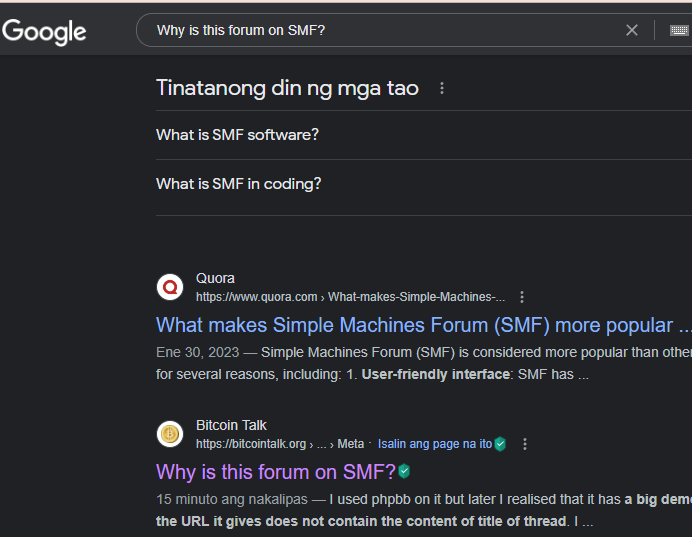Open options menu beside Tinatanong din ng mga tao
Image resolution: width=692 pixels, height=537 pixels.
click(x=442, y=88)
